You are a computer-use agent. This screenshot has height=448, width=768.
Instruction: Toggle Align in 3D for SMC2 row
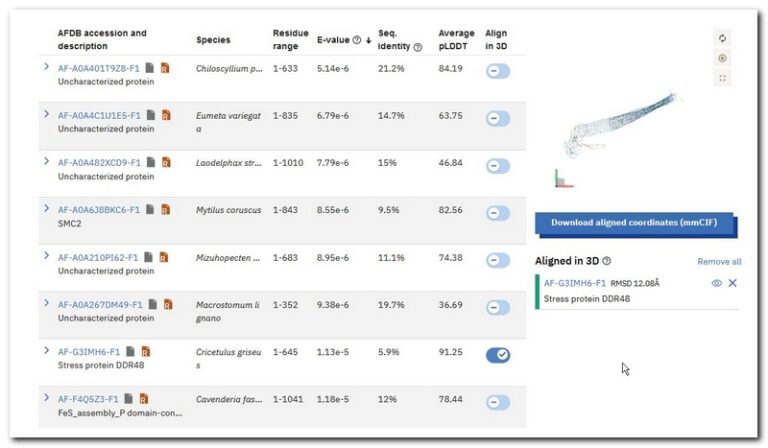tap(498, 213)
